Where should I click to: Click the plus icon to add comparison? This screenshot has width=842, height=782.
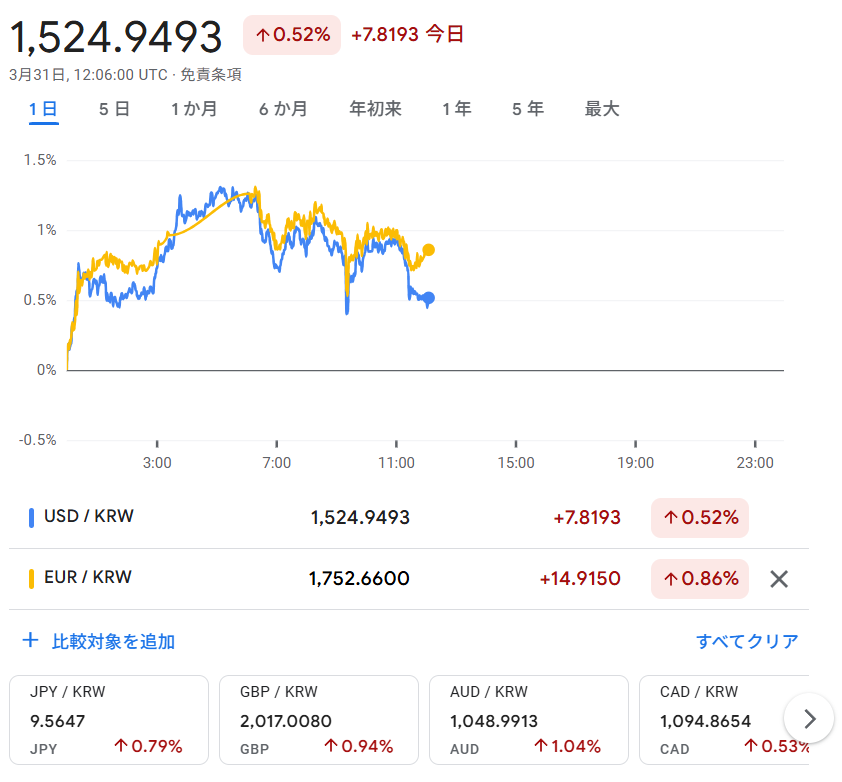(30, 641)
